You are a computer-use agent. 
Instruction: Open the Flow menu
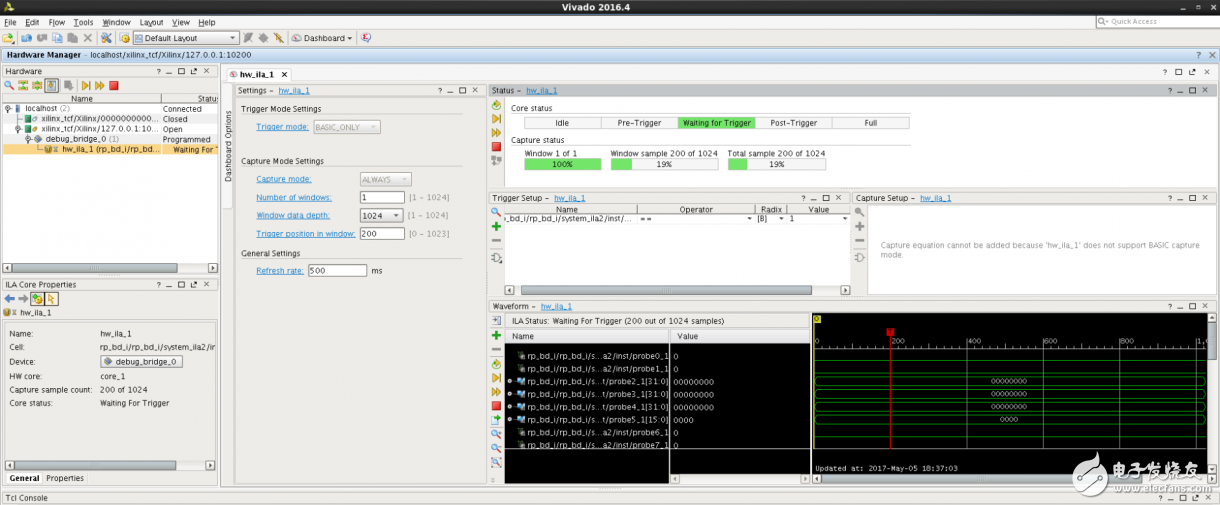56,22
